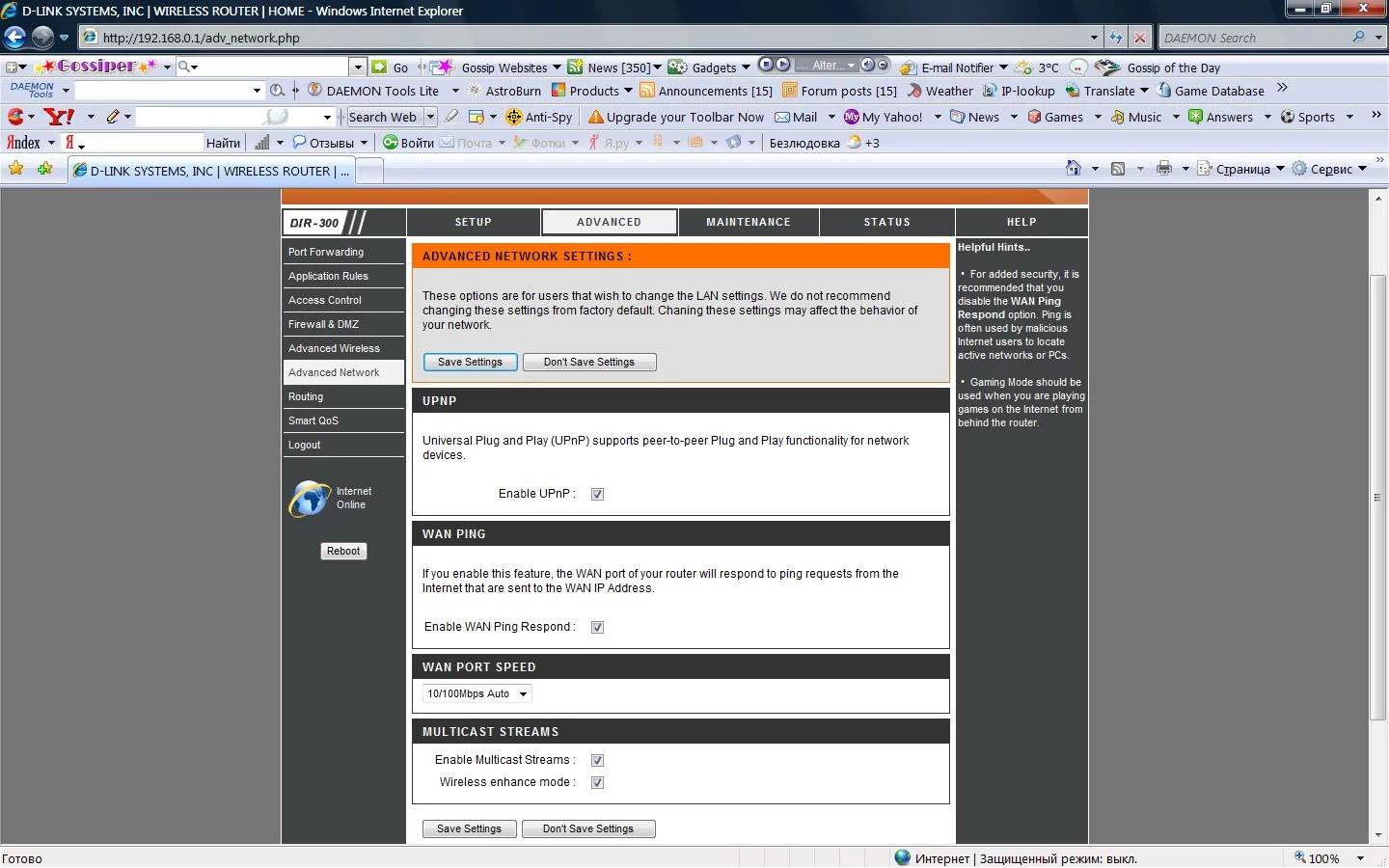This screenshot has height=868, width=1389.
Task: Click the Войти login key icon
Action: [x=391, y=143]
